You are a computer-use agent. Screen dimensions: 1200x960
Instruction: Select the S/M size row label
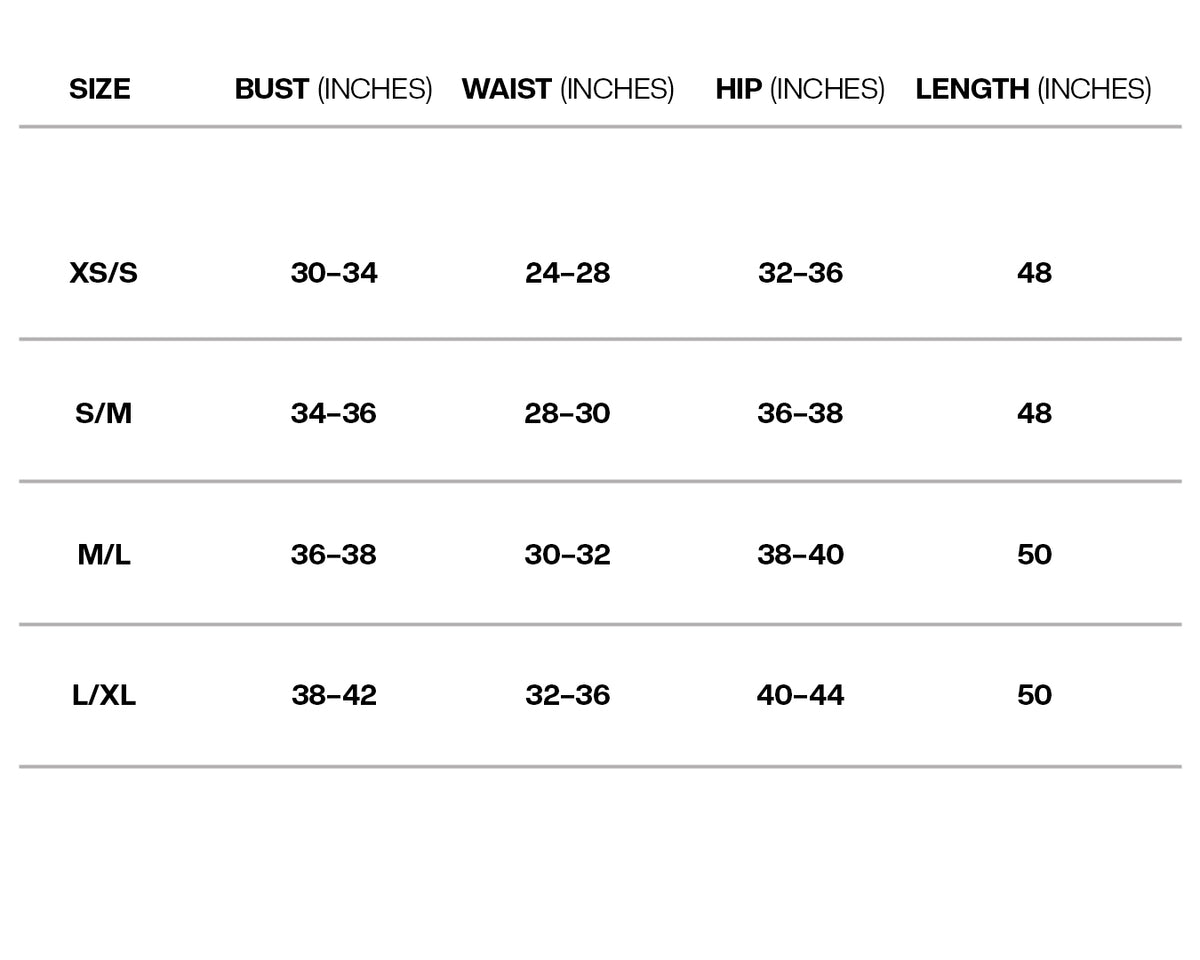104,413
